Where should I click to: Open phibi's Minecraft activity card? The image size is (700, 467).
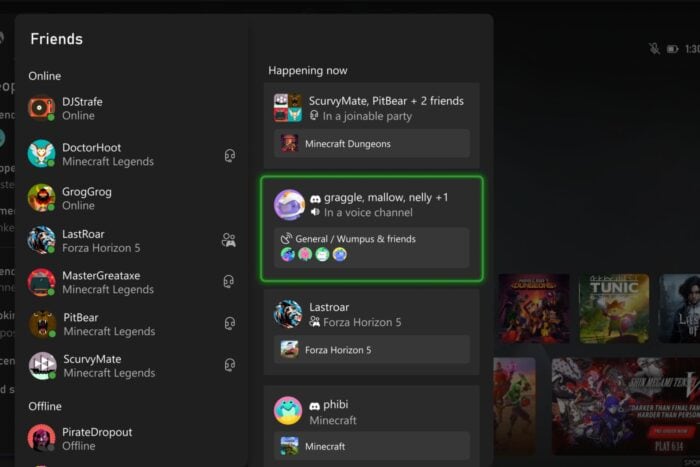[x=371, y=426]
